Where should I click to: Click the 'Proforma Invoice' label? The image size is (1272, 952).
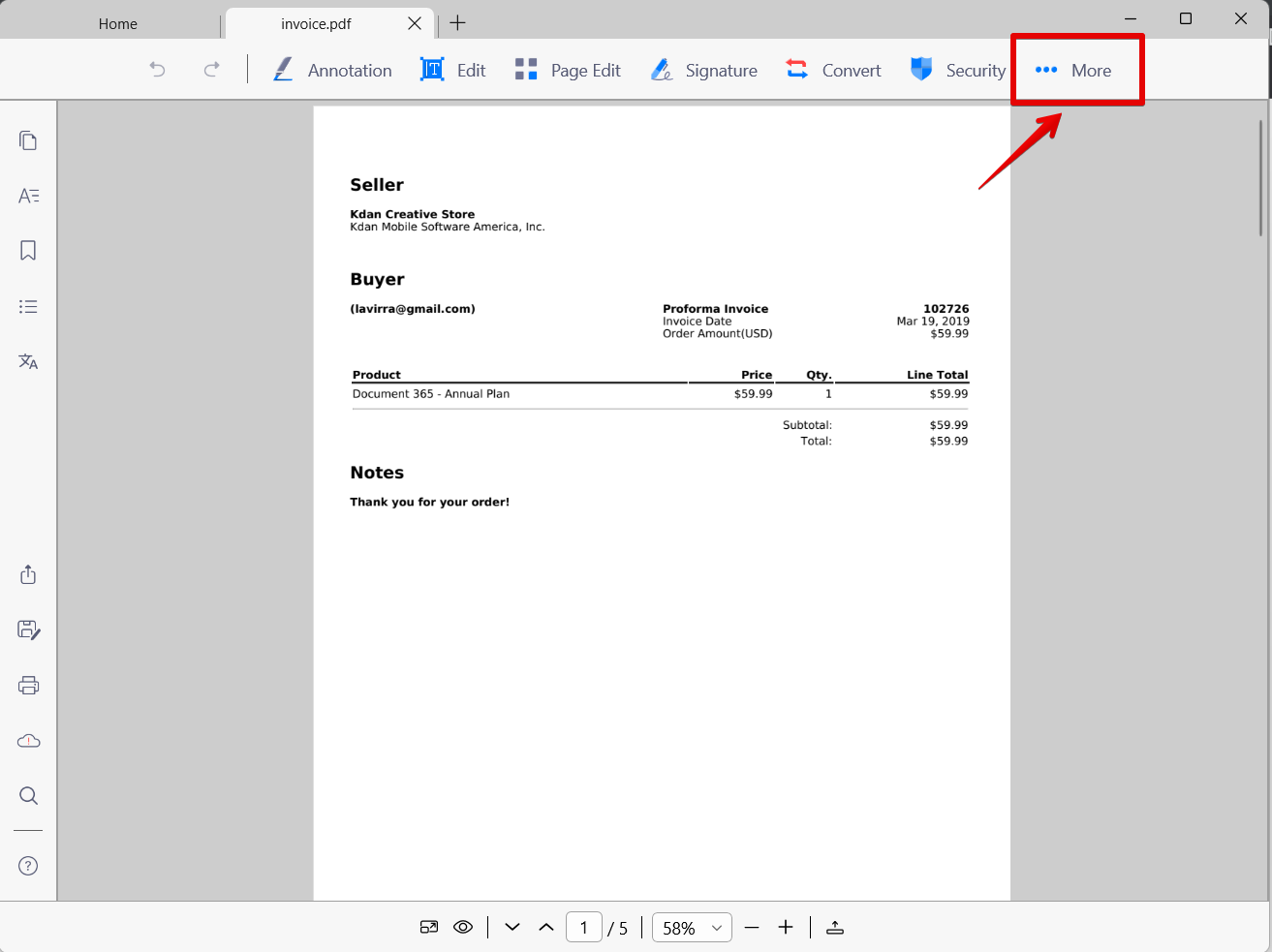(x=715, y=309)
